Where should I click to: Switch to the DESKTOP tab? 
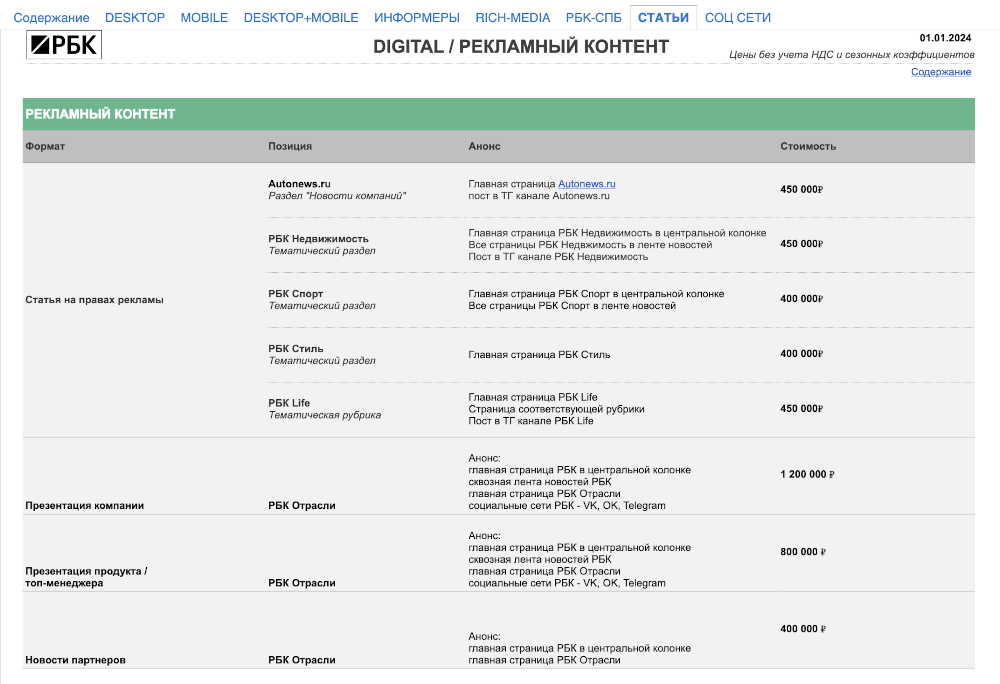pyautogui.click(x=135, y=17)
